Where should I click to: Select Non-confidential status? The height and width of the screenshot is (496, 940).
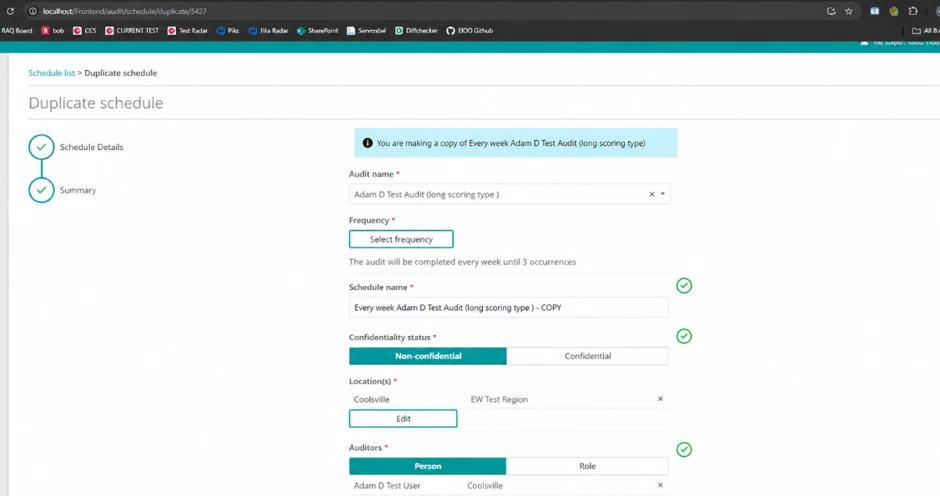[x=428, y=356]
